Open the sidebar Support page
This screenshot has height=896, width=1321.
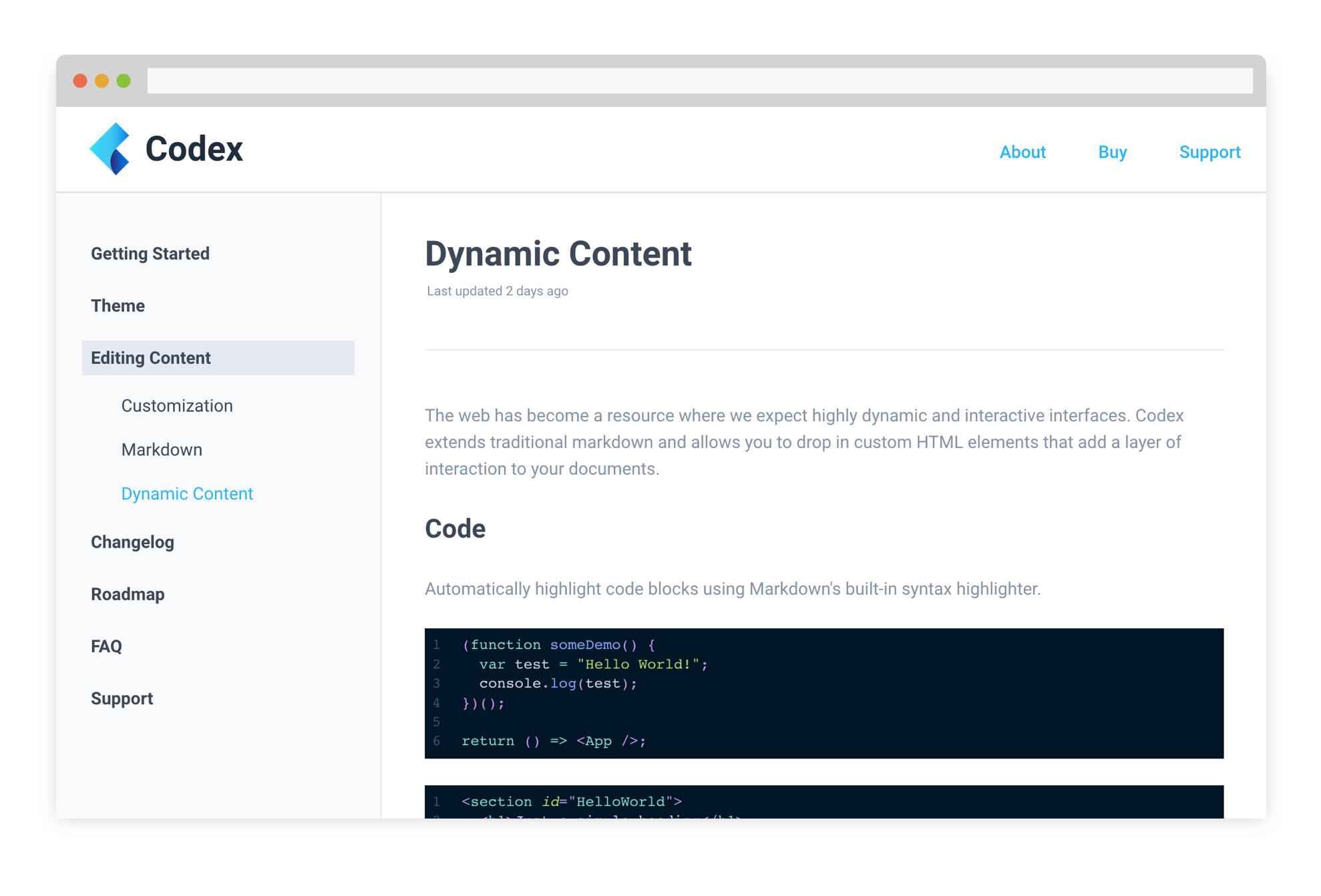[122, 698]
